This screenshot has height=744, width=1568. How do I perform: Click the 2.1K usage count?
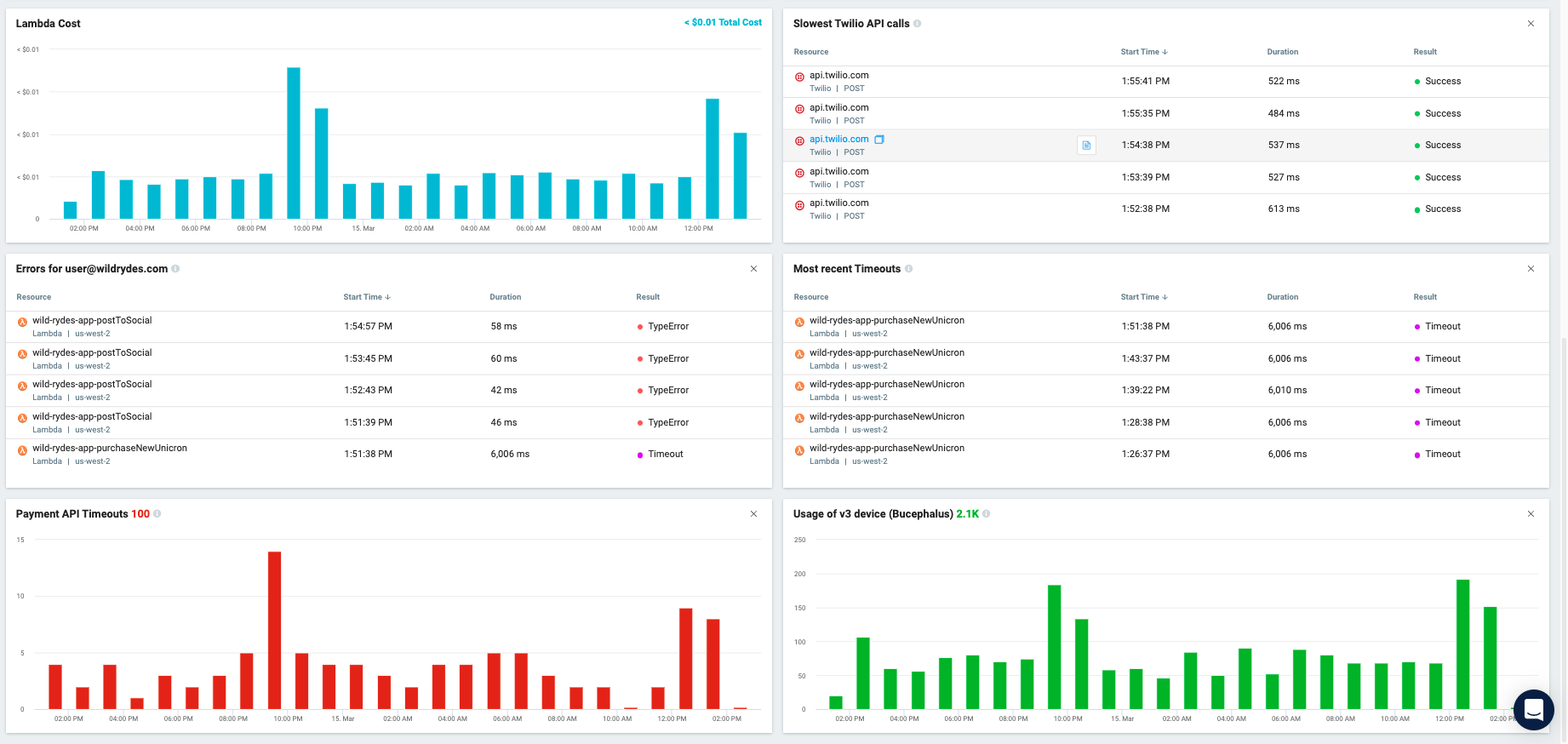pyautogui.click(x=967, y=514)
